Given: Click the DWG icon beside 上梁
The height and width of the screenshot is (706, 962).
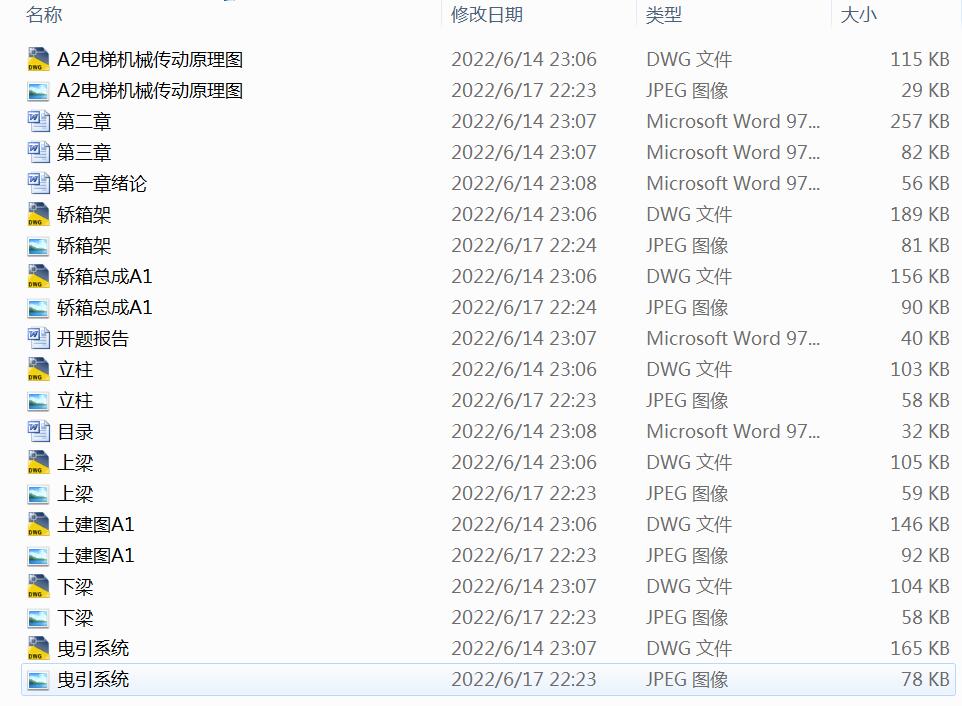Looking at the screenshot, I should (x=38, y=462).
